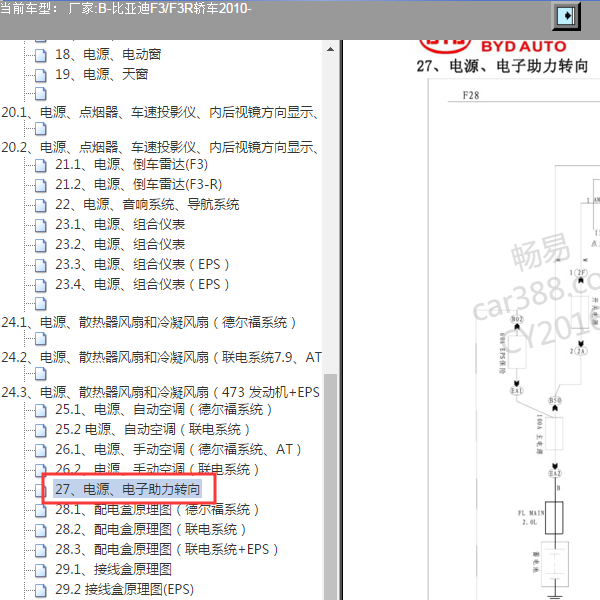Click page icon beside 19、电源、天窗
The image size is (600, 600).
tap(41, 75)
